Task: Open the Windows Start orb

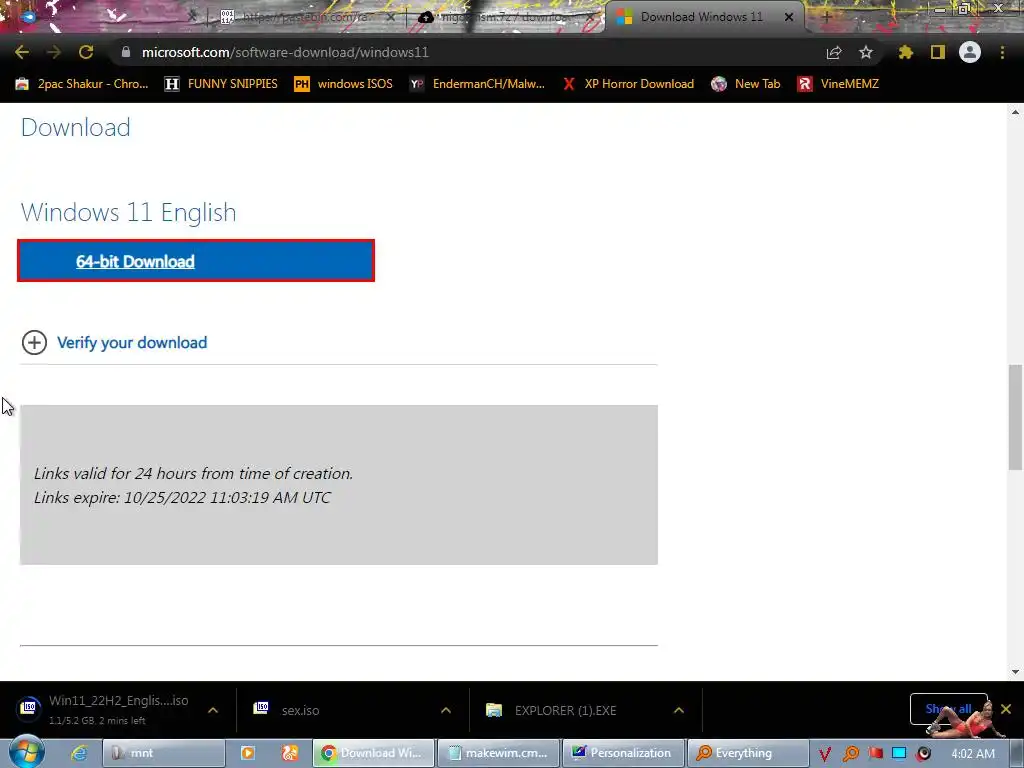Action: (x=26, y=752)
